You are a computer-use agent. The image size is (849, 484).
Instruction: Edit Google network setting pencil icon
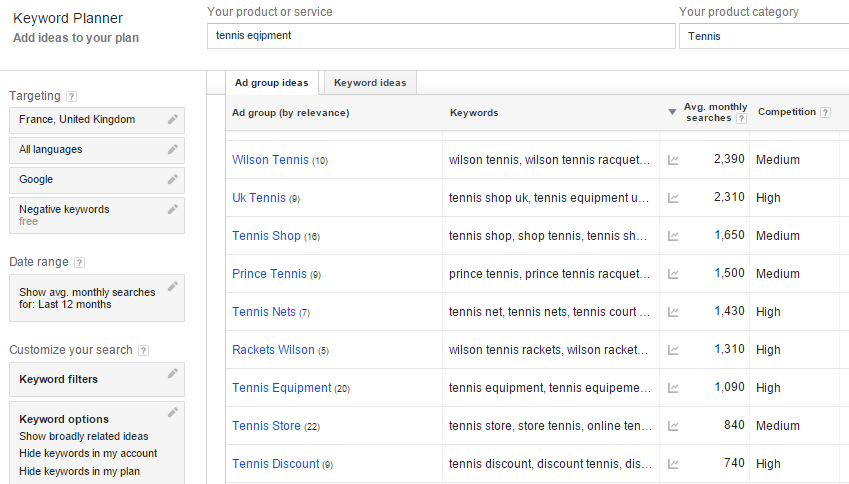click(173, 179)
